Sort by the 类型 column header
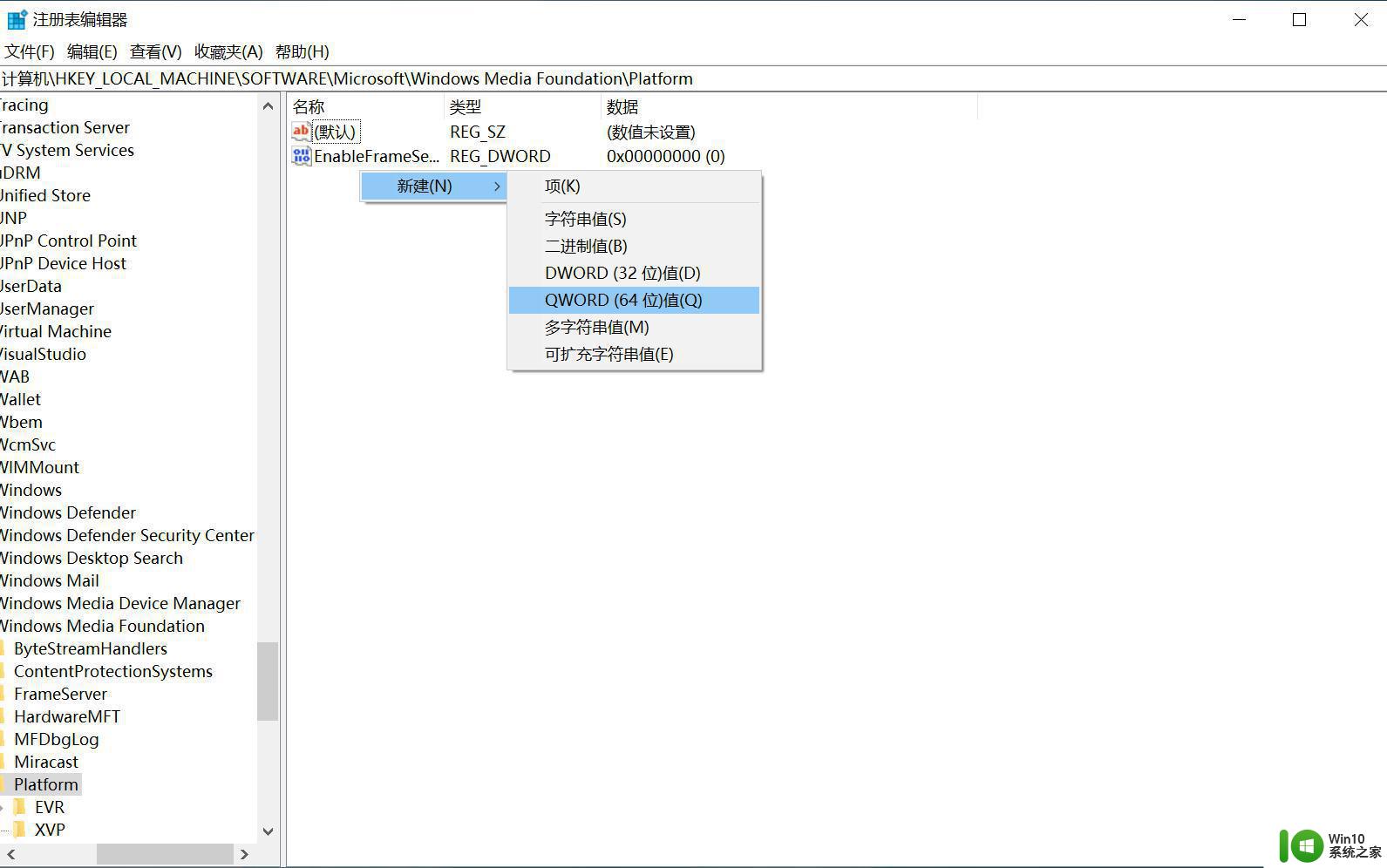This screenshot has width=1387, height=868. click(523, 106)
